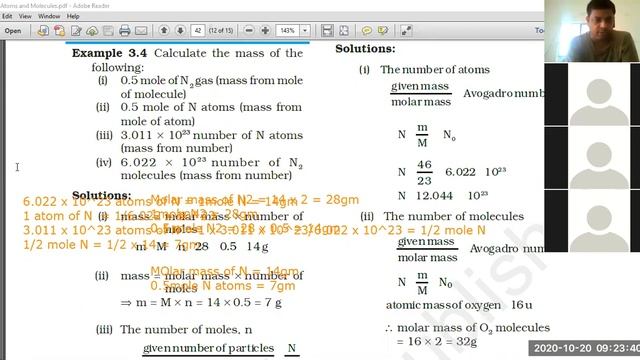Screen dimensions: 640x360
Task: Click the right column 'Solutions:' heading
Action: (x=365, y=49)
